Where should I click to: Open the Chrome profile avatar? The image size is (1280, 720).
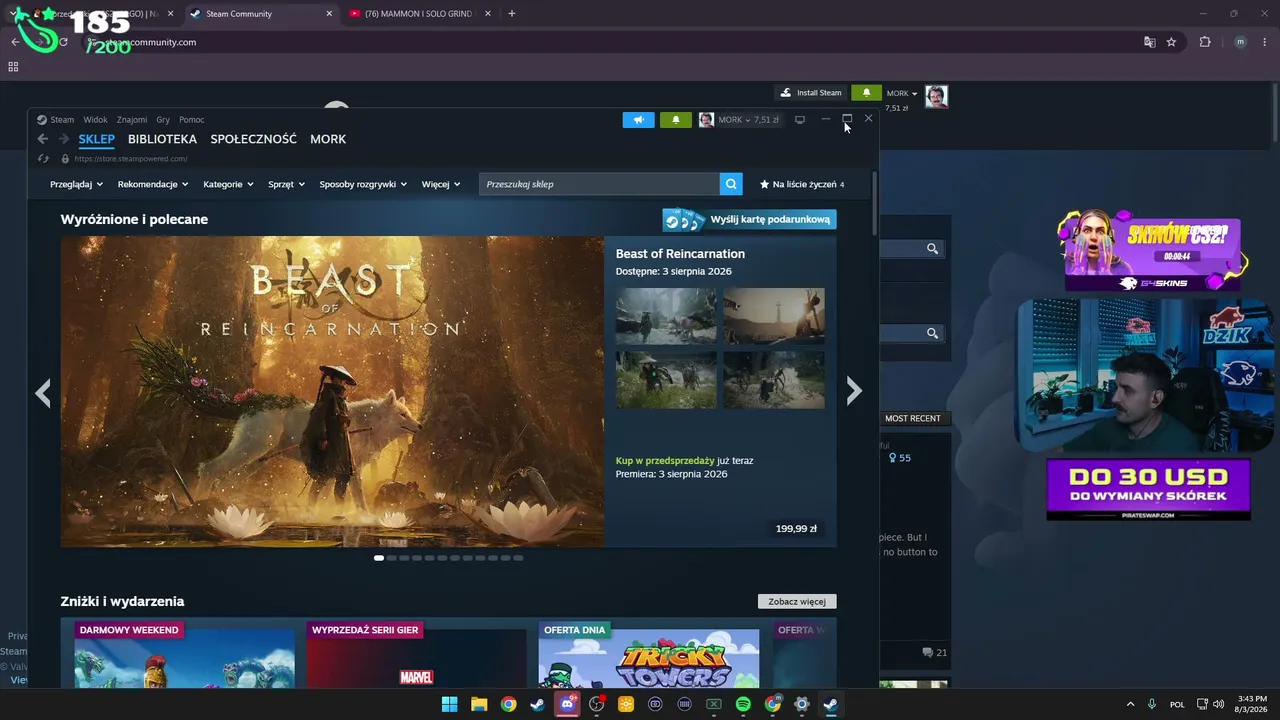tap(1241, 42)
